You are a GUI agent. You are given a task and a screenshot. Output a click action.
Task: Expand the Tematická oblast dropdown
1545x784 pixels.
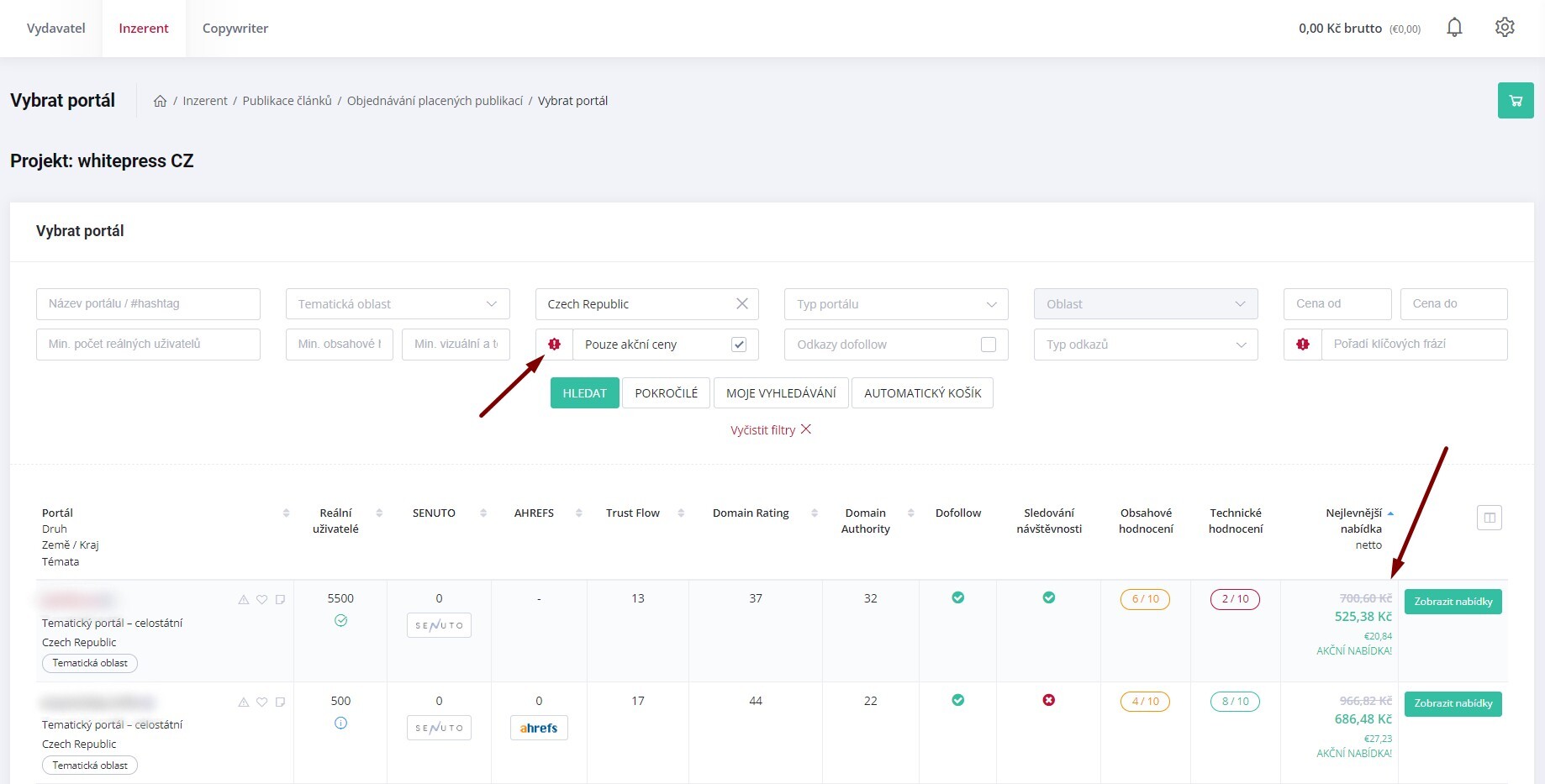coord(398,304)
